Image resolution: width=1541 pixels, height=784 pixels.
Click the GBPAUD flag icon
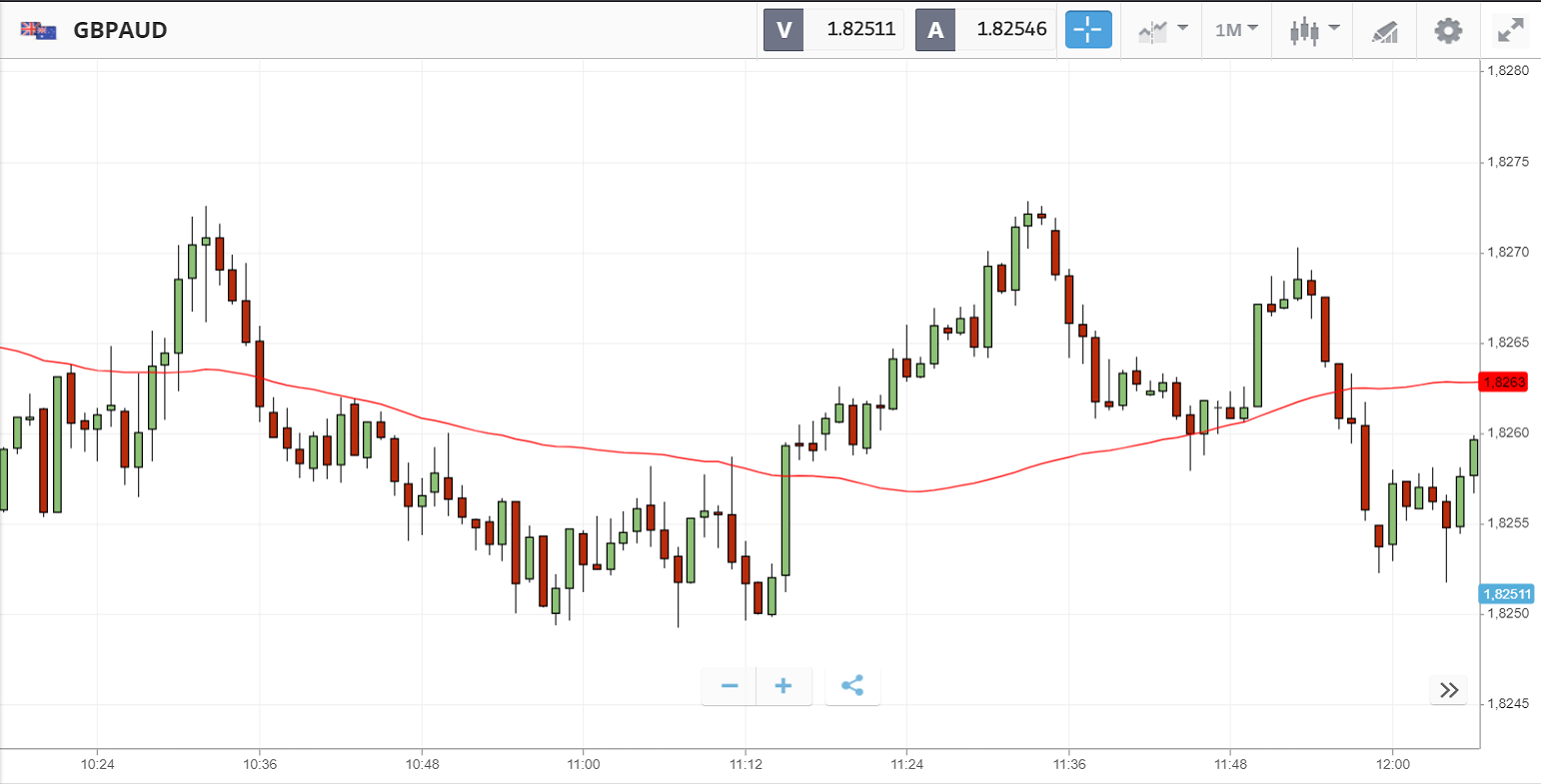[x=39, y=30]
